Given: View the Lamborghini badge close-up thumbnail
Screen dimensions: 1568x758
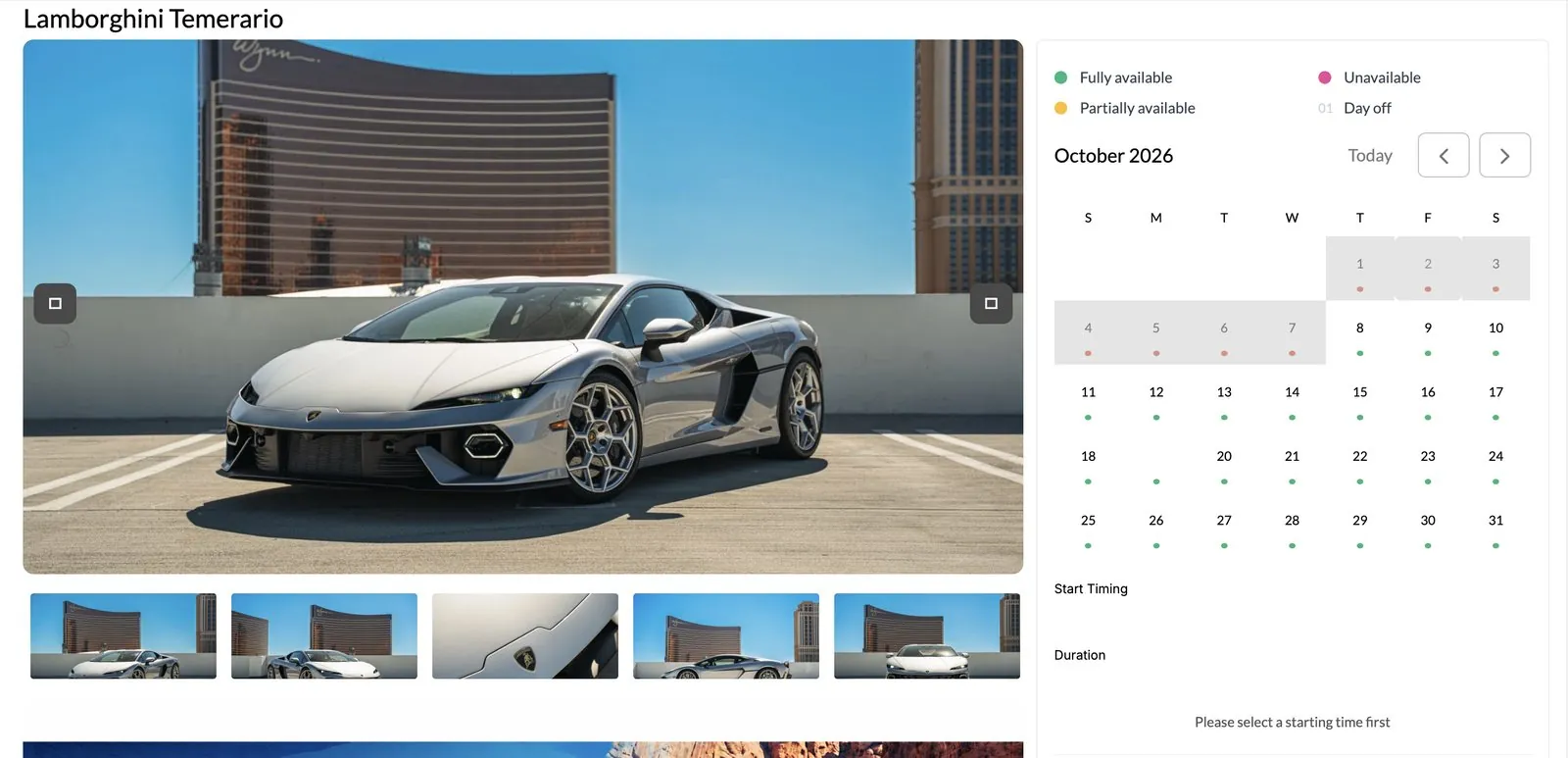Looking at the screenshot, I should tap(525, 635).
